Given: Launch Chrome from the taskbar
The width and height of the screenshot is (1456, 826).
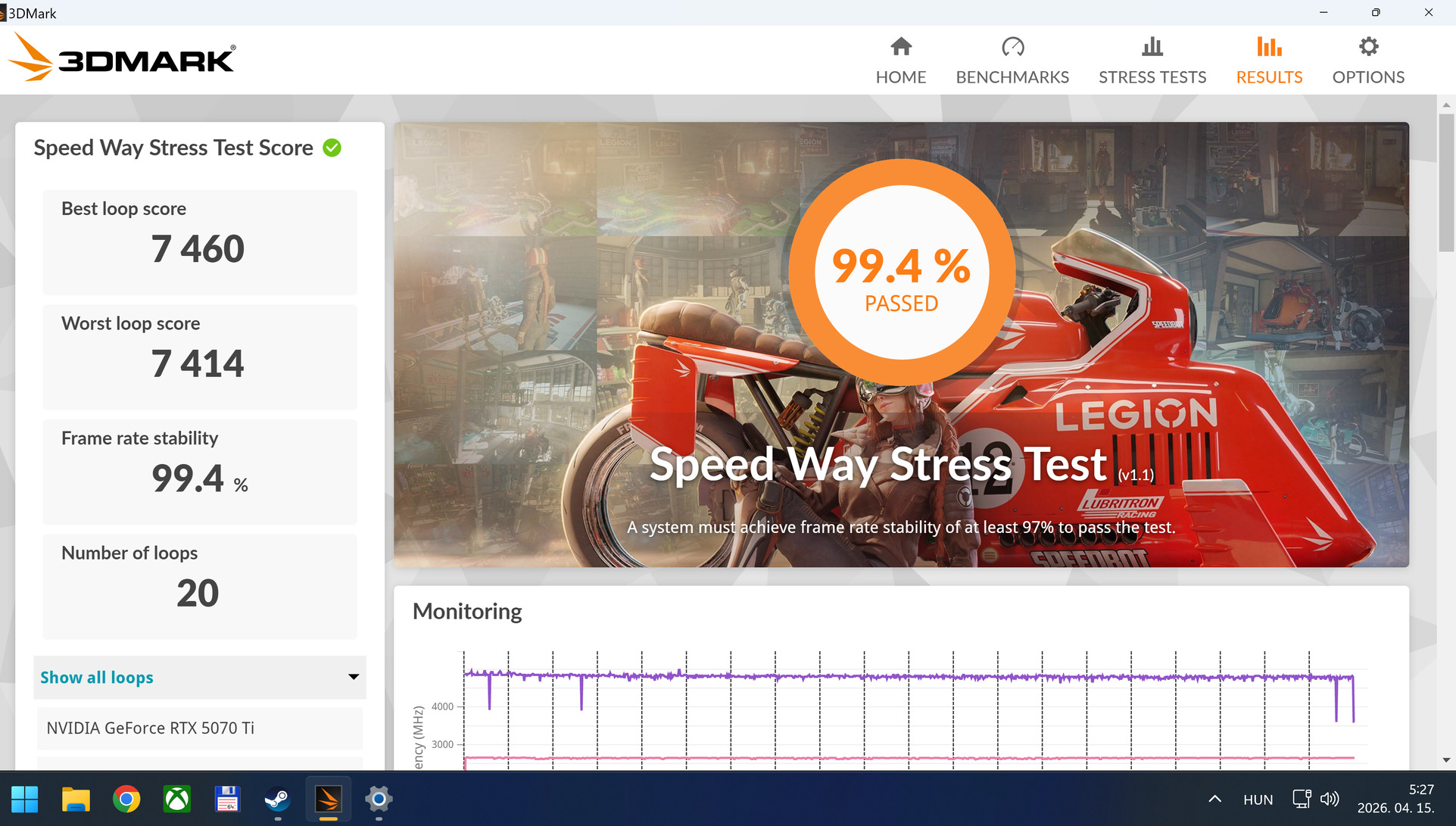Looking at the screenshot, I should click(126, 799).
